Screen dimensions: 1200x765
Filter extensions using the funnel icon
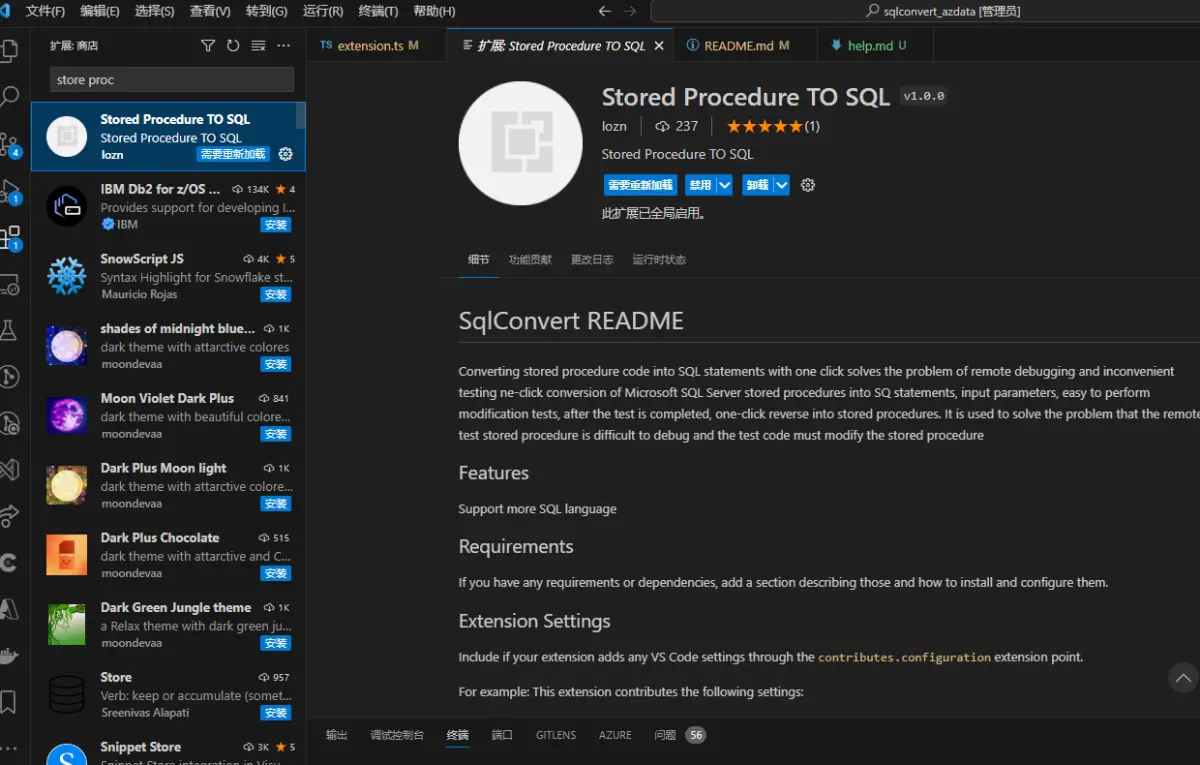(x=208, y=45)
